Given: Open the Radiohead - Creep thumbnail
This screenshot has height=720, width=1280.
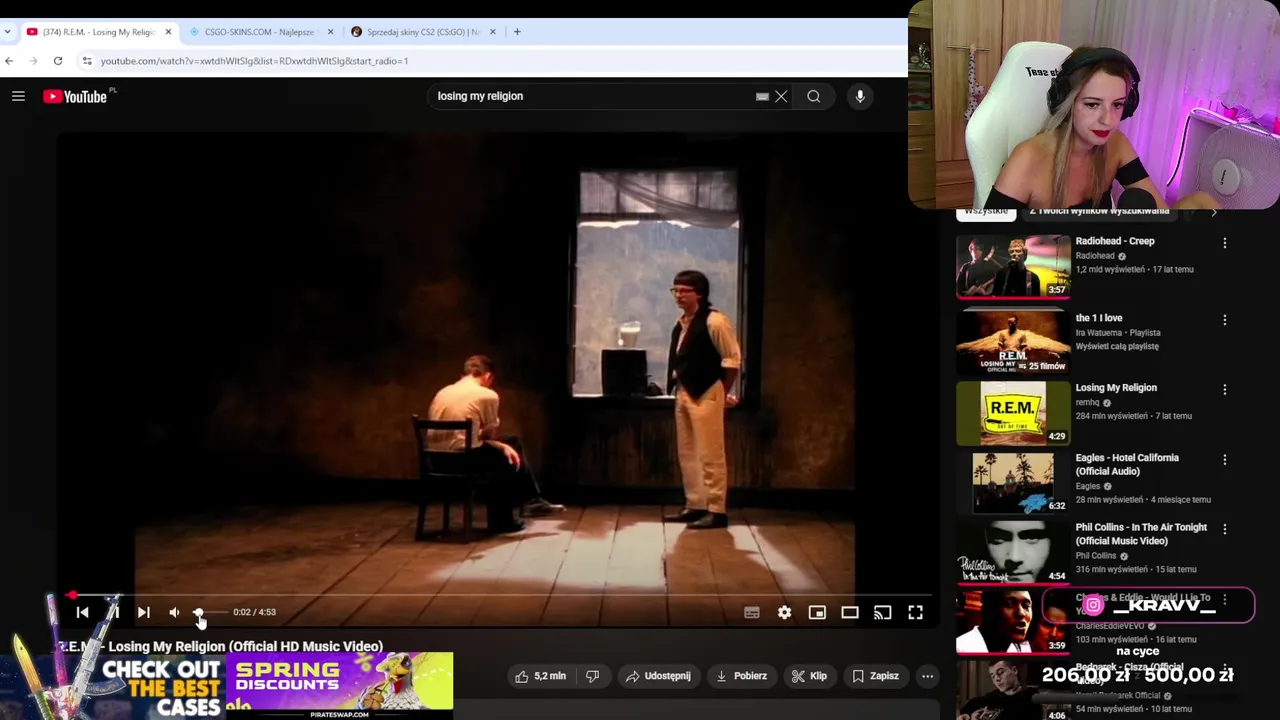Looking at the screenshot, I should pyautogui.click(x=1013, y=267).
